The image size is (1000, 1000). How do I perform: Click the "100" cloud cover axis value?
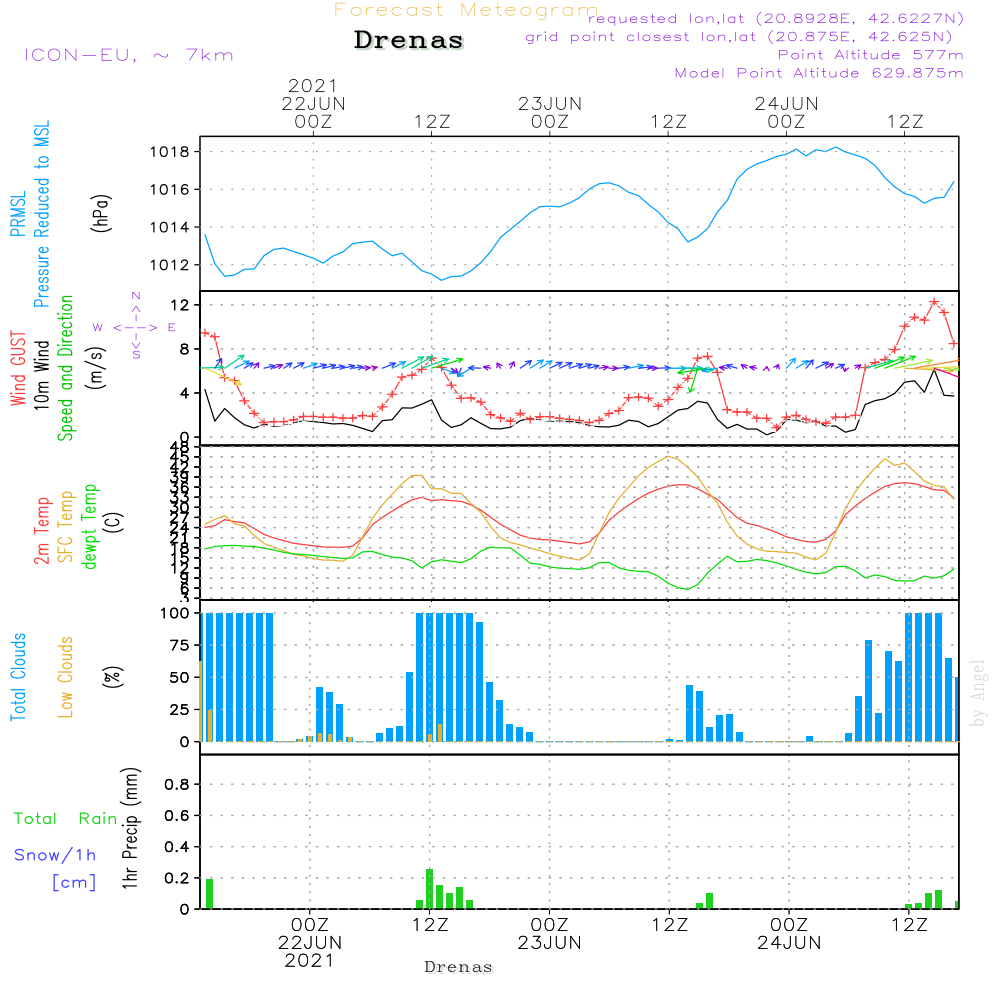pos(175,613)
